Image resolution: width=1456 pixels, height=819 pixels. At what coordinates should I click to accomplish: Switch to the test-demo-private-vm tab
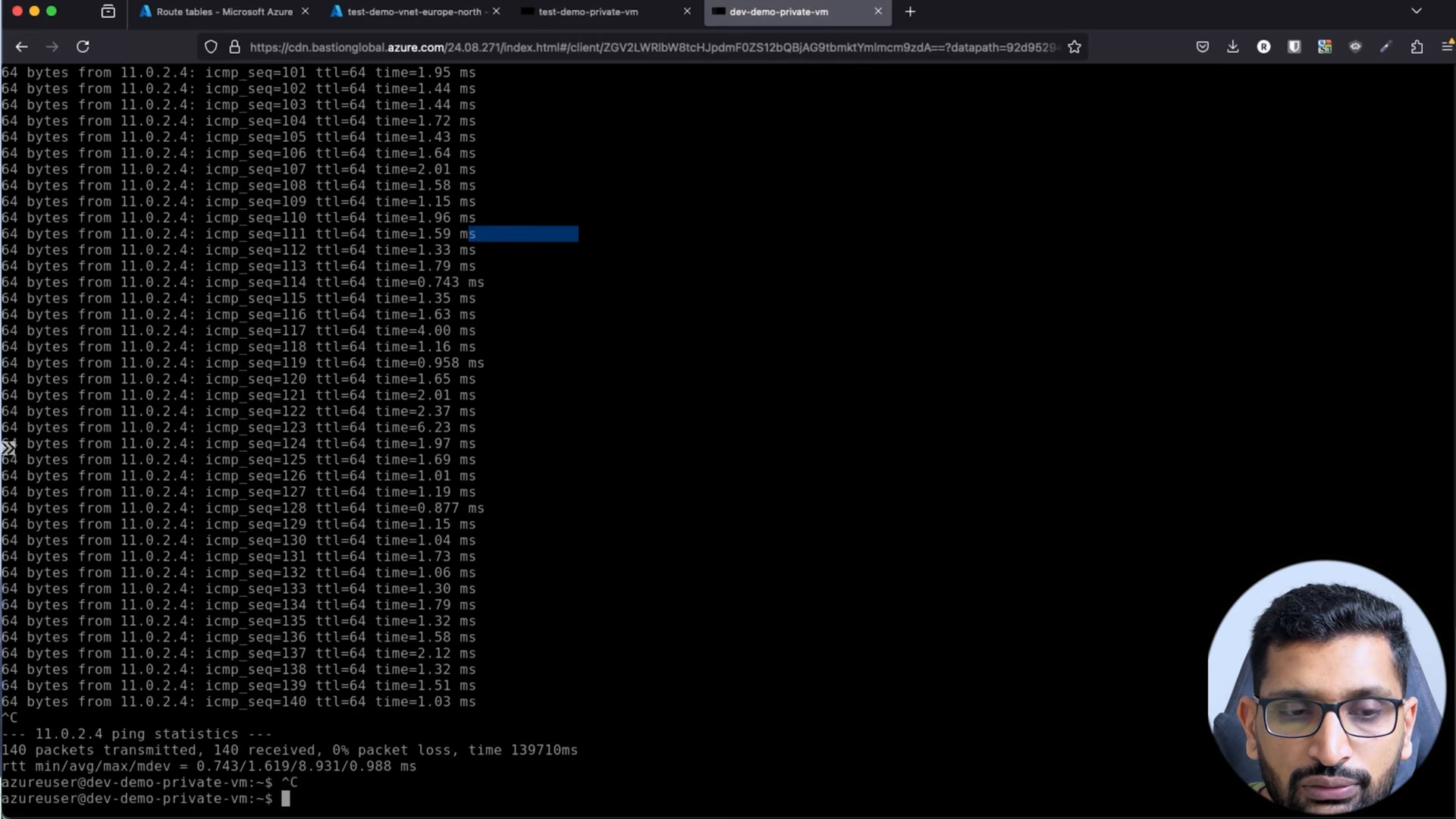click(x=606, y=11)
